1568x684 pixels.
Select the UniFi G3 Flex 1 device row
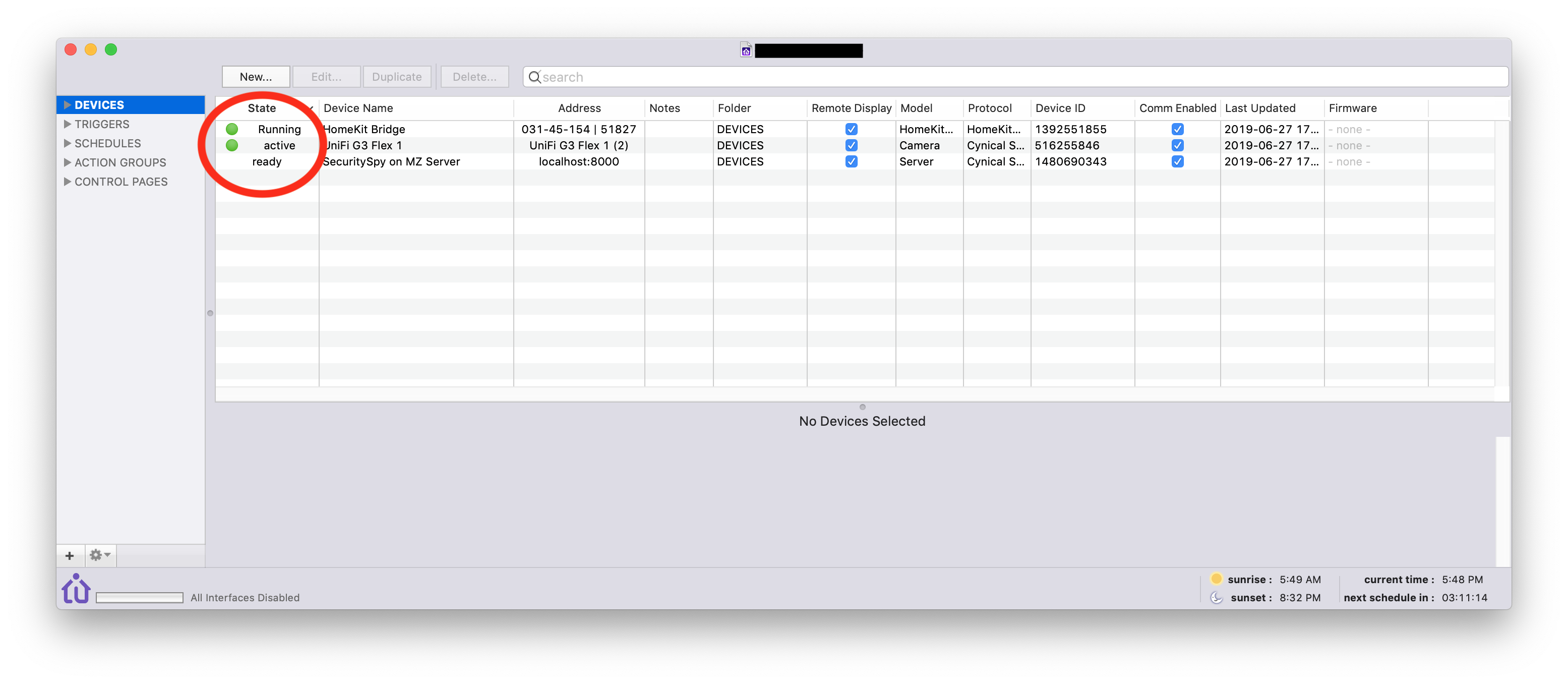tap(855, 145)
